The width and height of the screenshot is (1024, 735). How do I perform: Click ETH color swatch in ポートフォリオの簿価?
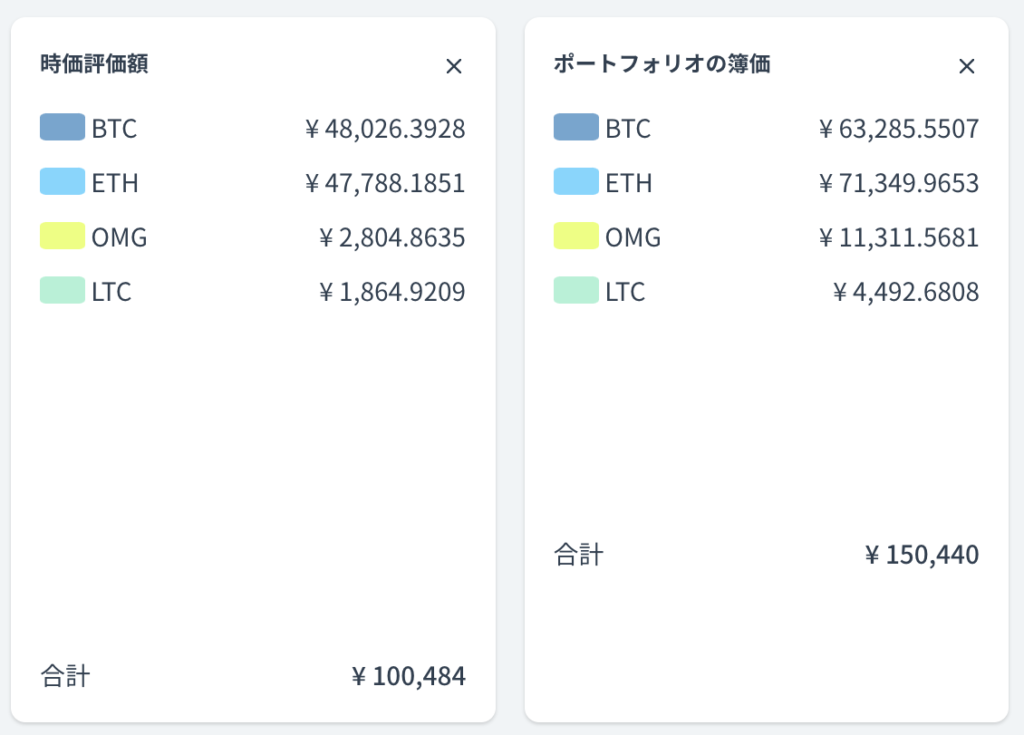[x=576, y=182]
